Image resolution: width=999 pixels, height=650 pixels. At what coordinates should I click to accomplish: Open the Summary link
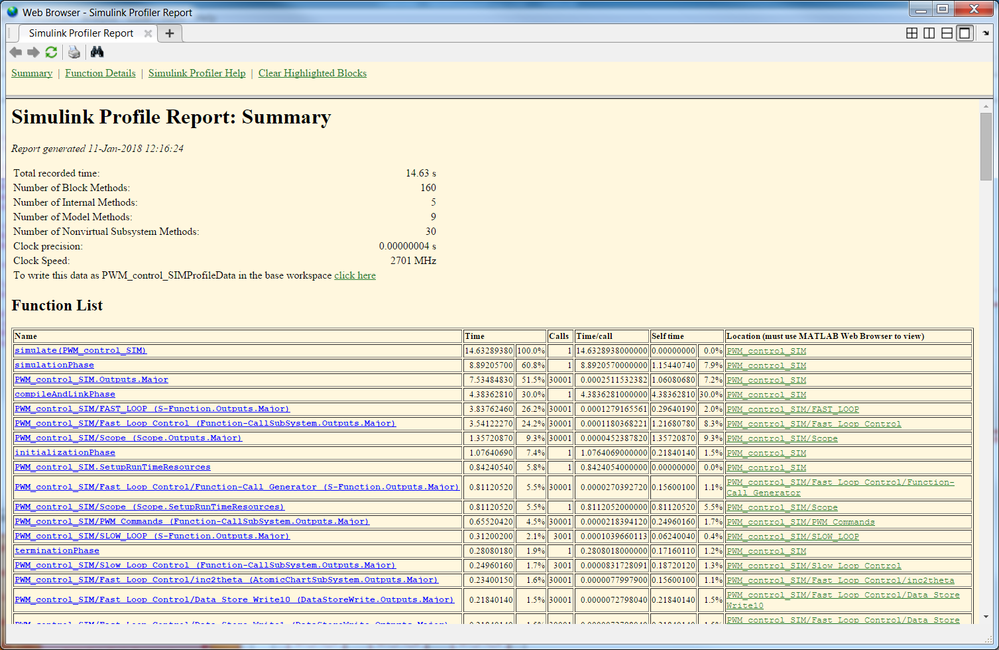(x=32, y=73)
